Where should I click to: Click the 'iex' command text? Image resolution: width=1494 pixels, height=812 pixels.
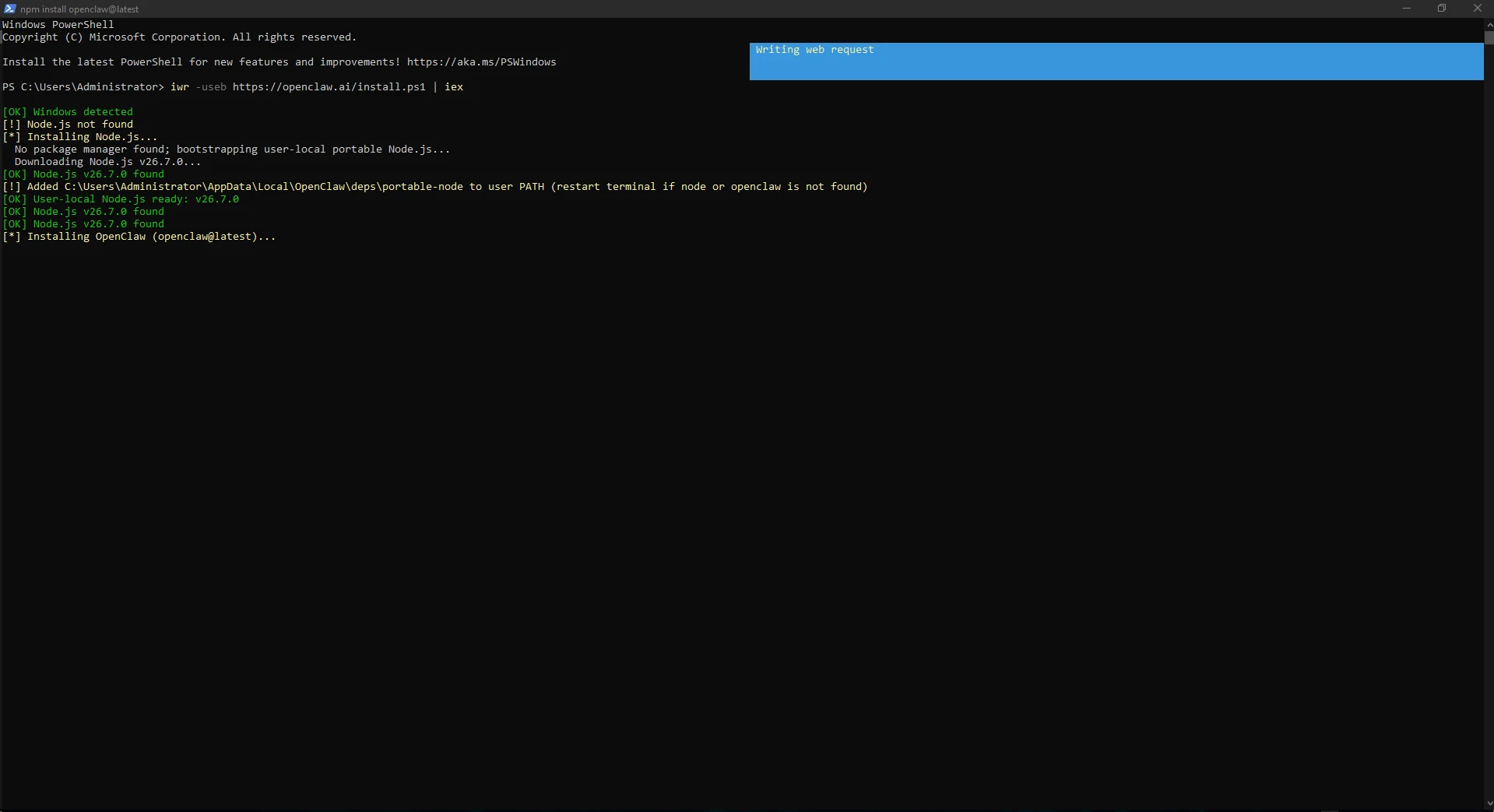[454, 87]
